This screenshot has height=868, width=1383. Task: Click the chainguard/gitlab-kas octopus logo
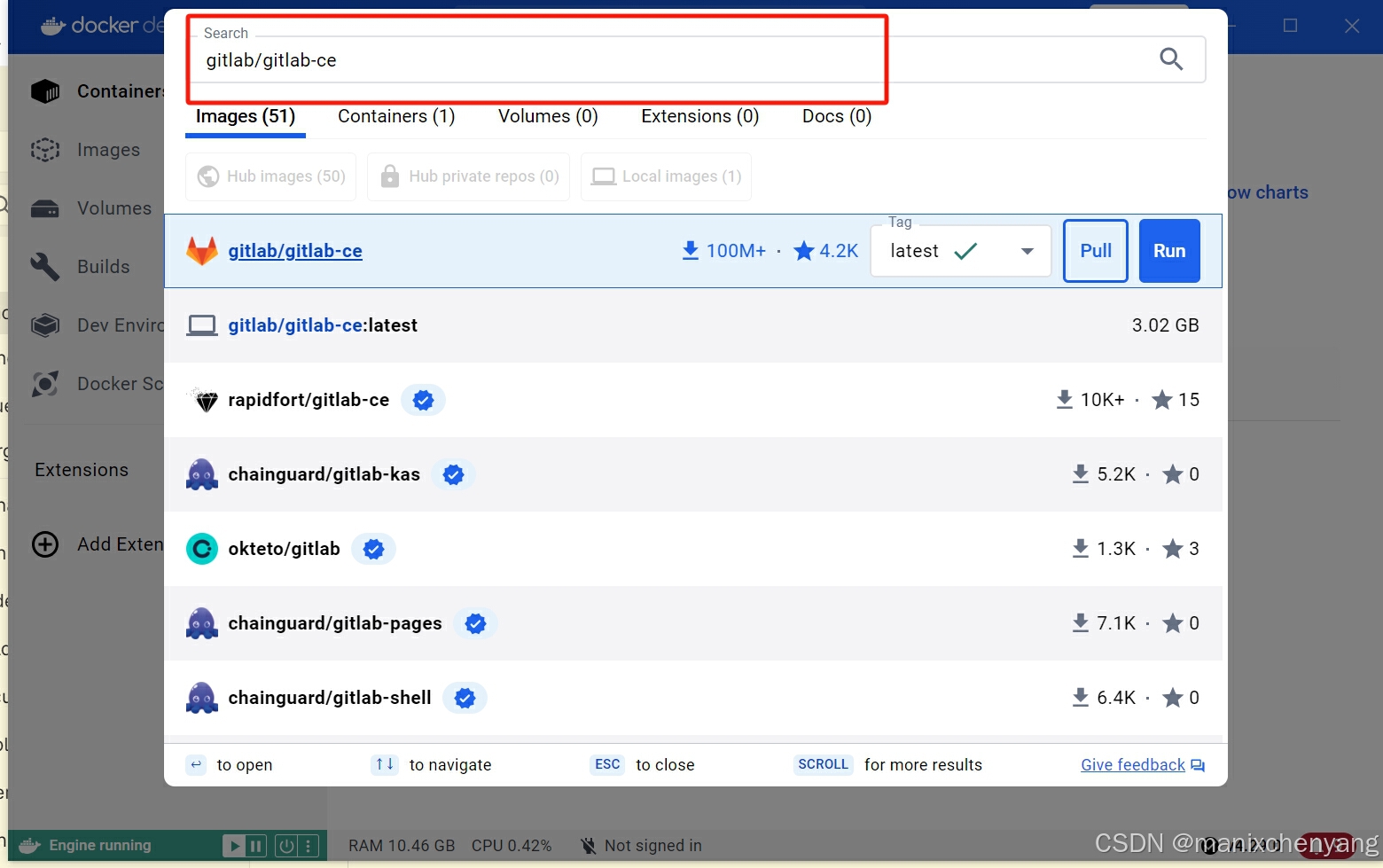tap(202, 474)
